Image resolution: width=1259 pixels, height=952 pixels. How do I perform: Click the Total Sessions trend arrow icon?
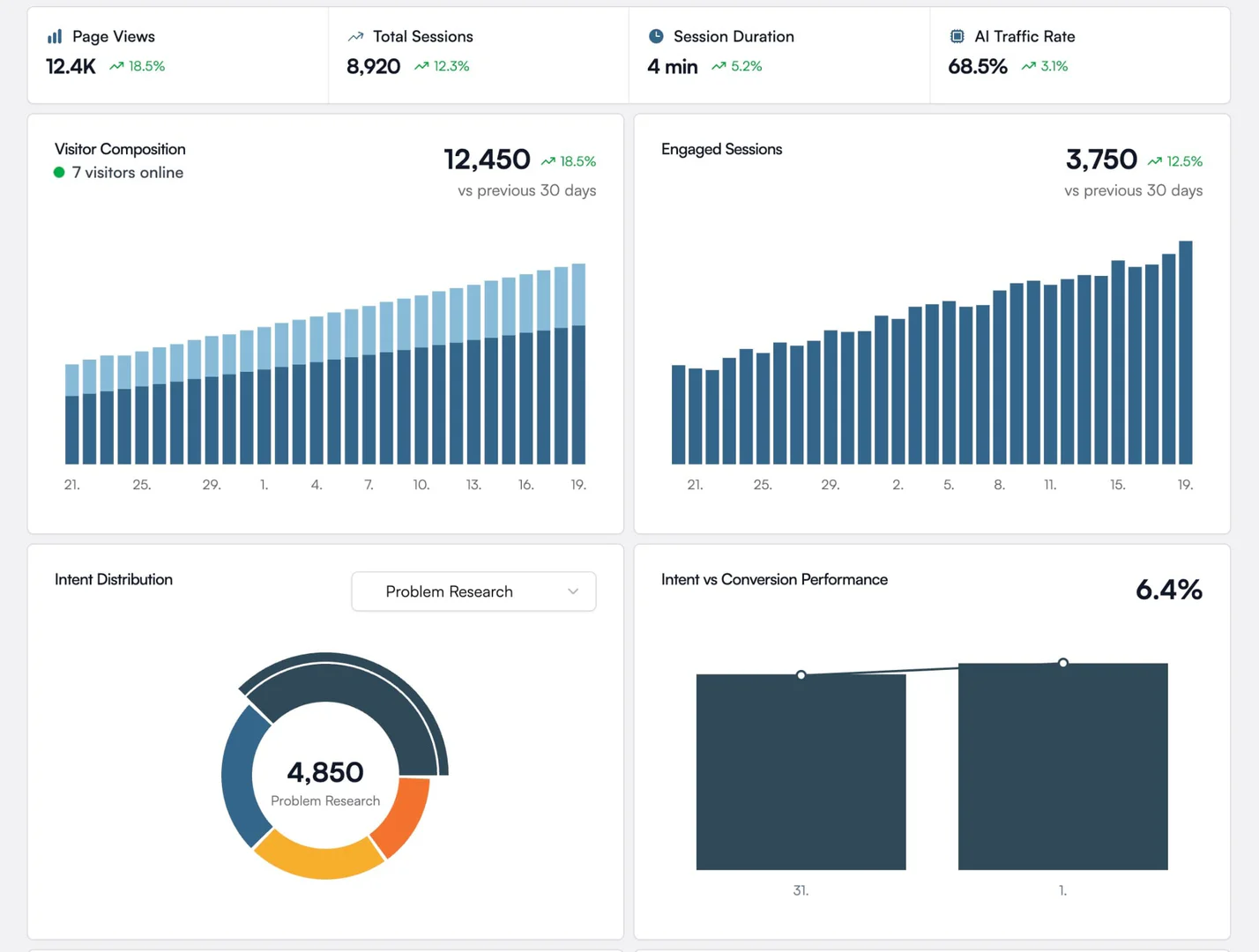(355, 36)
